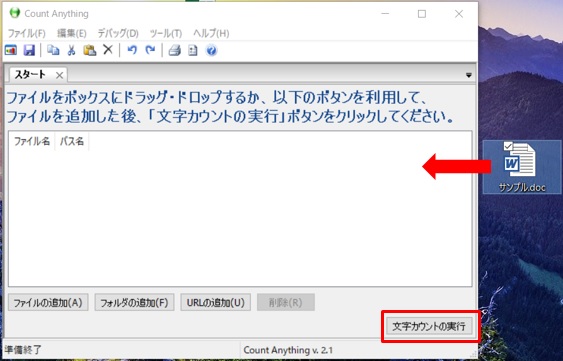Click the 準備終了 status bar text
This screenshot has height=361, width=563.
click(x=23, y=350)
